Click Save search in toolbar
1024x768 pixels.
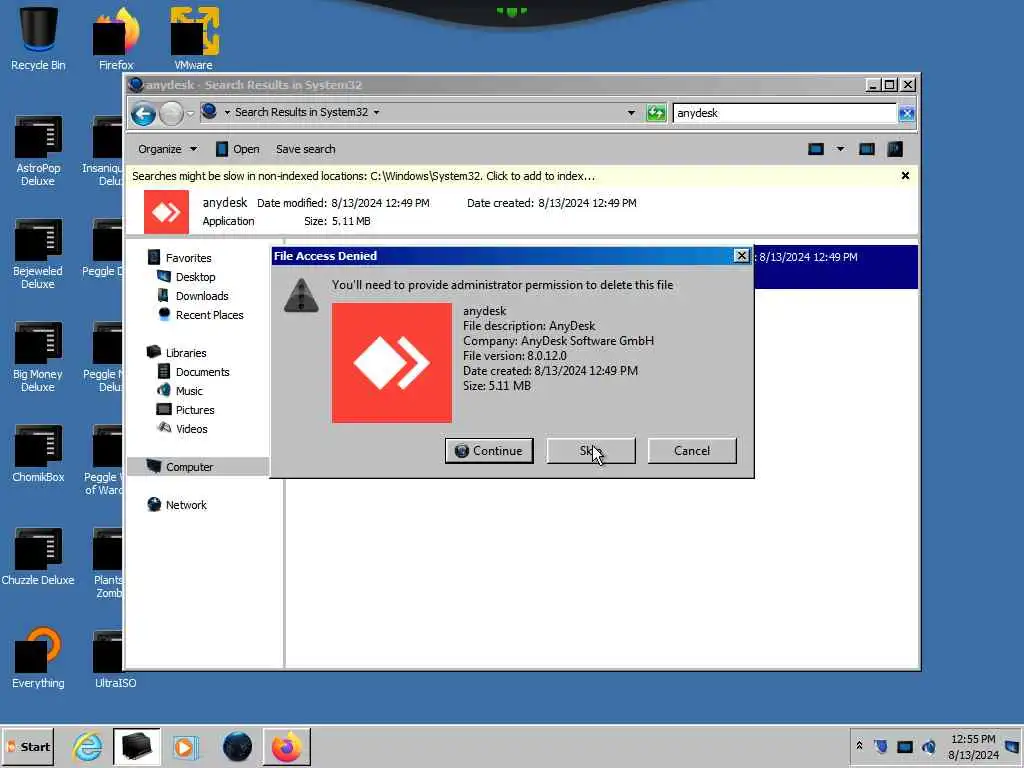[x=306, y=149]
